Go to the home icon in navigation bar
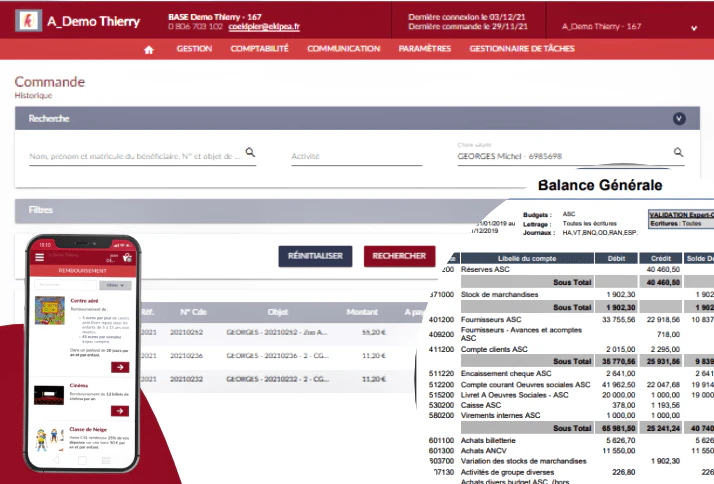This screenshot has width=714, height=484. (149, 50)
